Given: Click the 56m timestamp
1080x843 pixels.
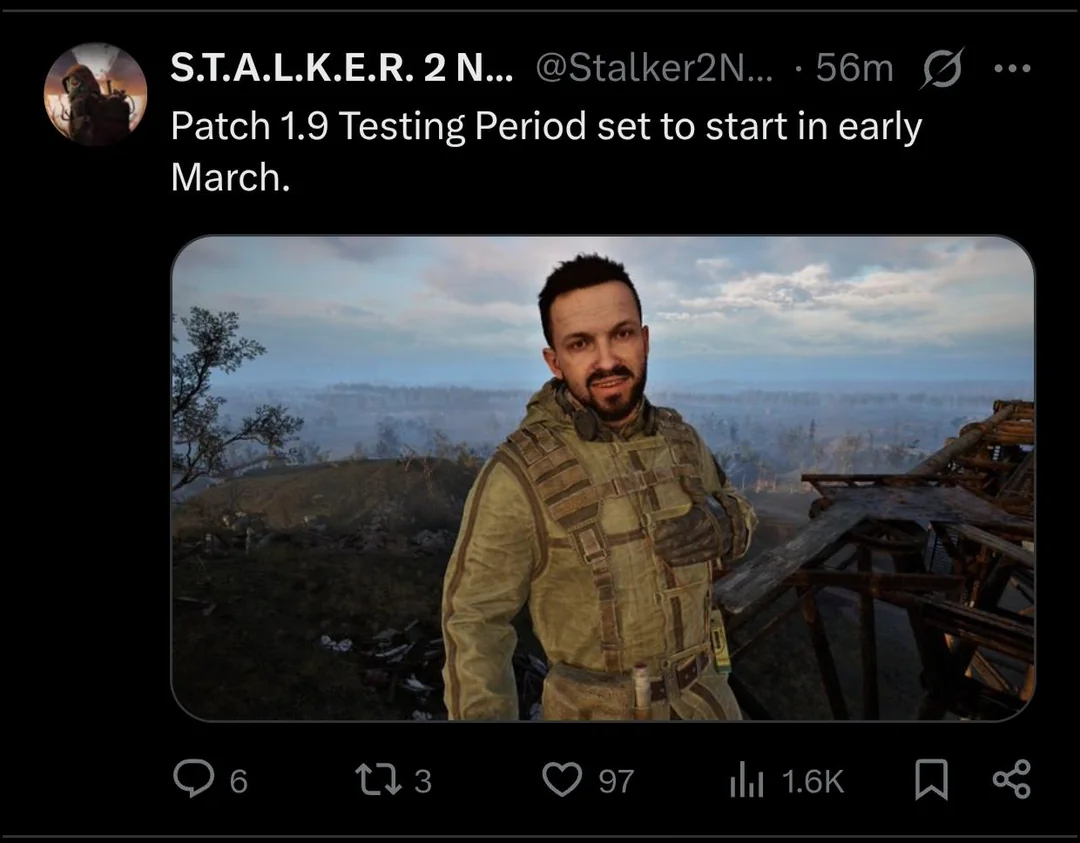Looking at the screenshot, I should pyautogui.click(x=853, y=68).
